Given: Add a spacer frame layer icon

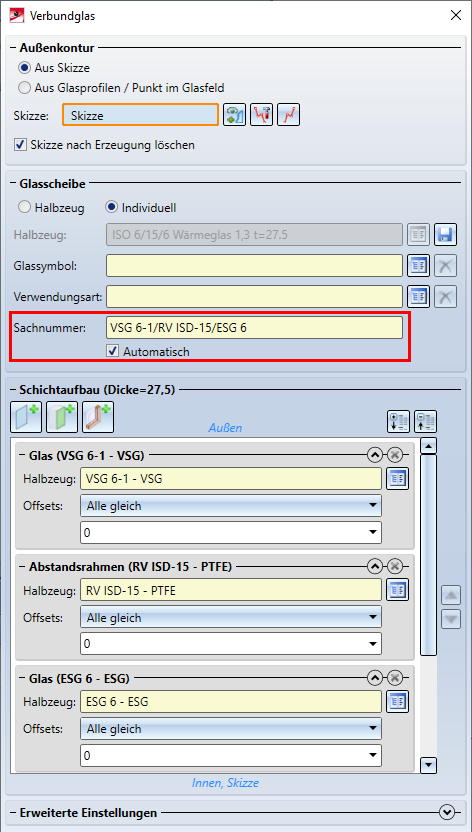Looking at the screenshot, I should click(x=98, y=417).
